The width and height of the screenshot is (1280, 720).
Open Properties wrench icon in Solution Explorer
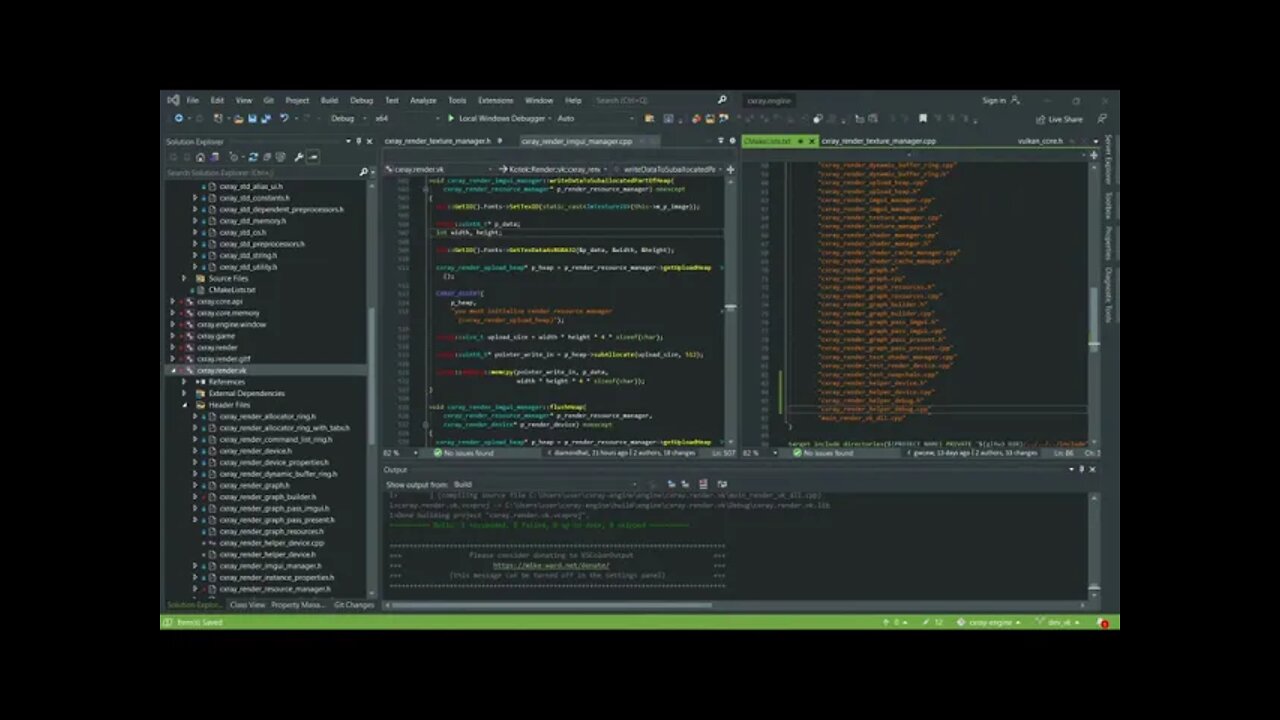coord(298,157)
